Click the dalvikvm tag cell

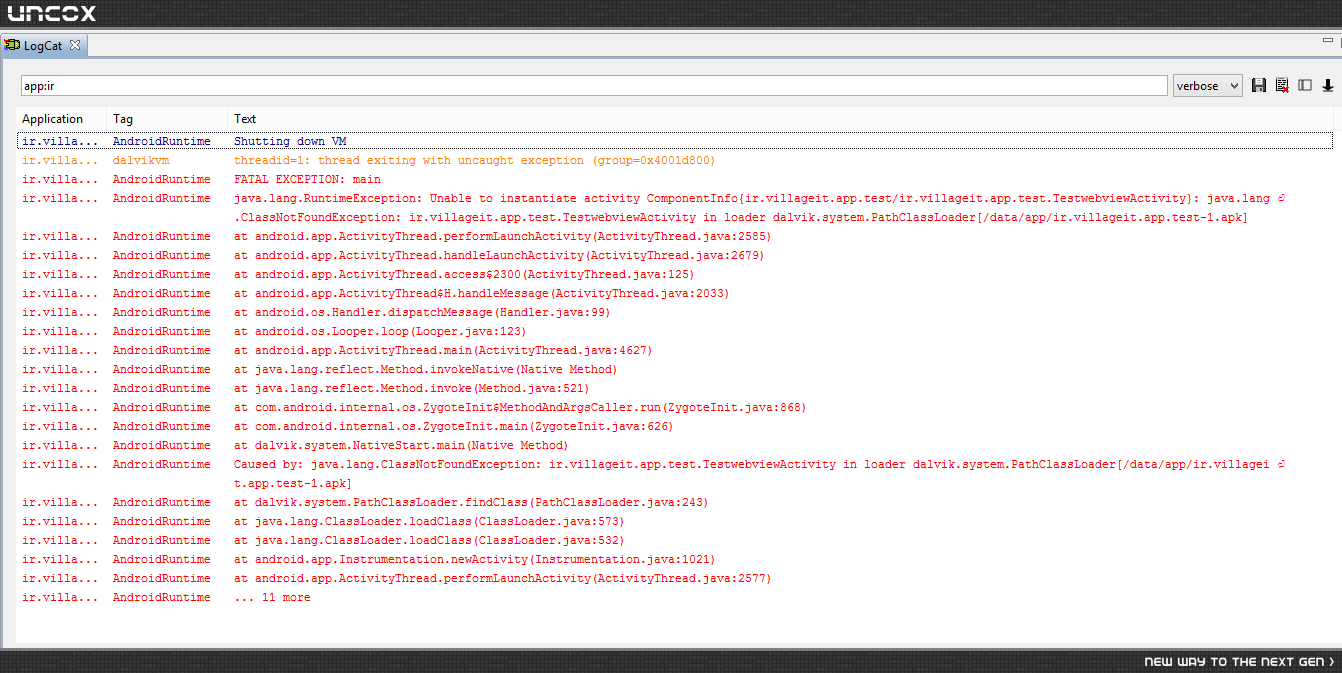click(141, 160)
